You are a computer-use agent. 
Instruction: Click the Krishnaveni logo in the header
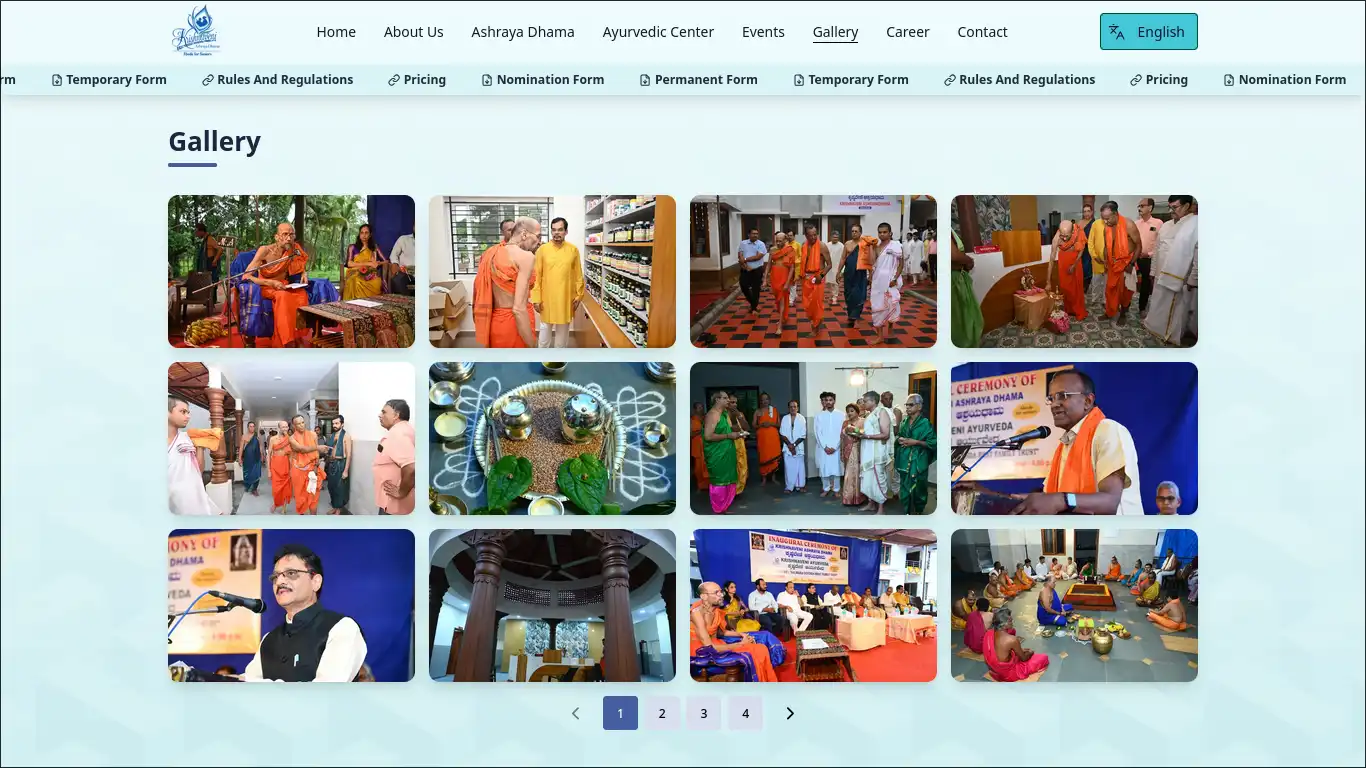point(195,31)
